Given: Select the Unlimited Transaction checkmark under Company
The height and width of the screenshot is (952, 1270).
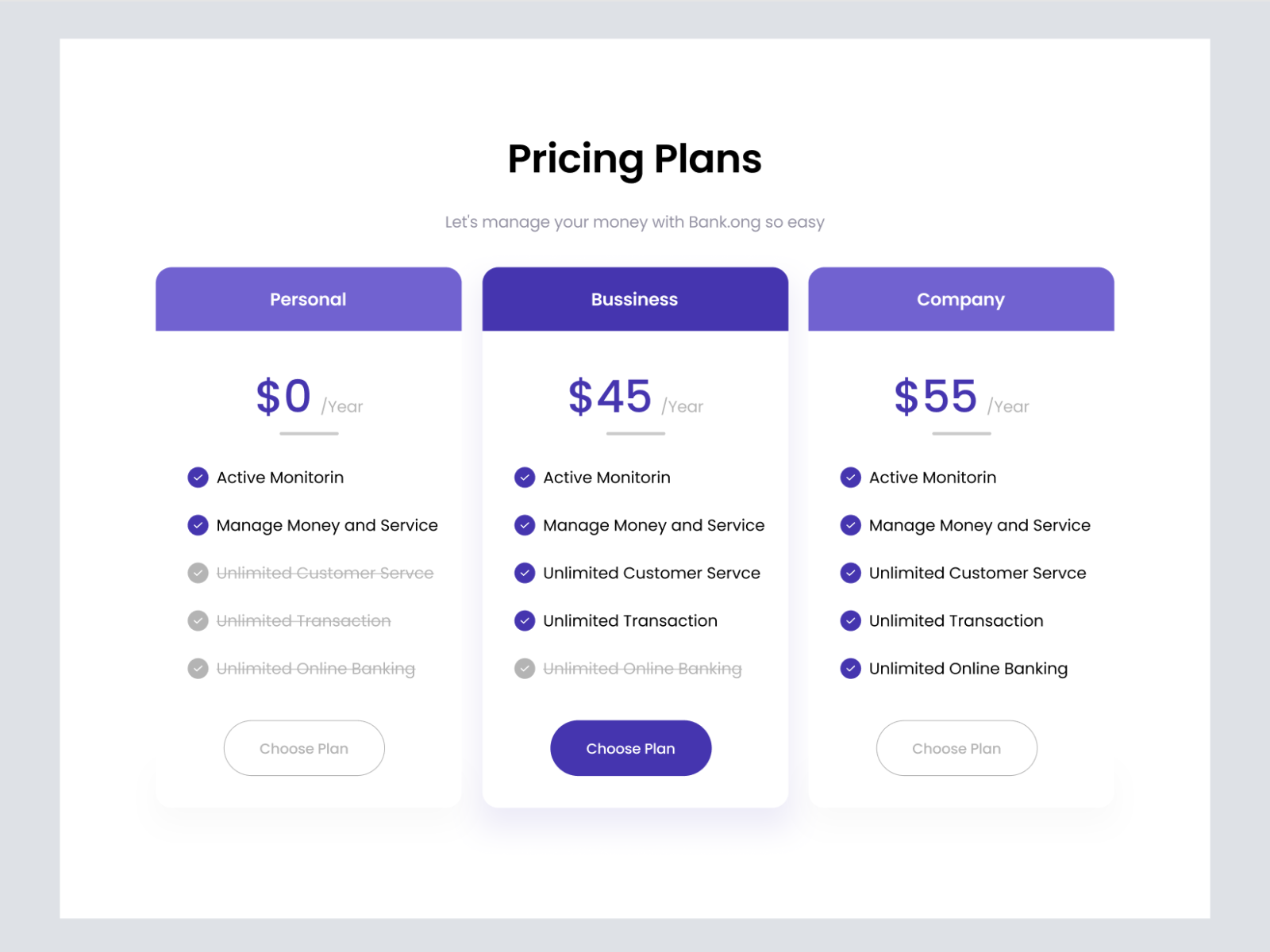Looking at the screenshot, I should pos(850,620).
